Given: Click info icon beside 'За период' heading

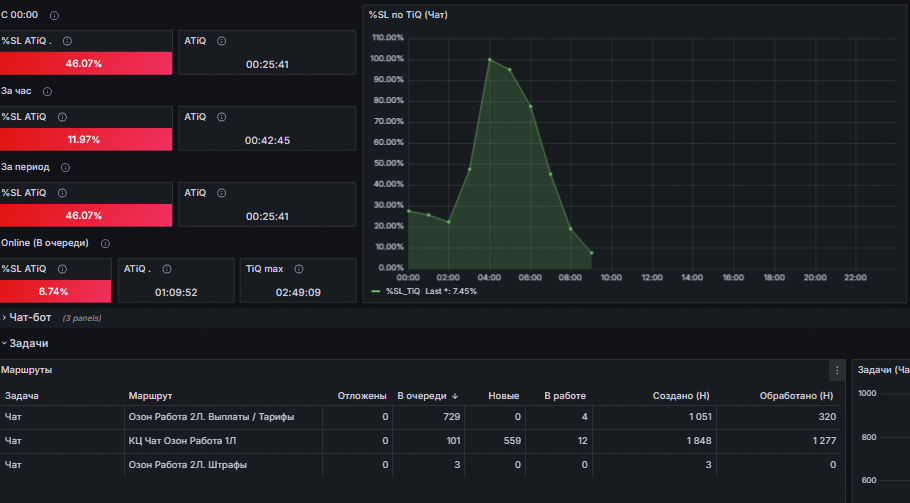Looking at the screenshot, I should click(65, 168).
